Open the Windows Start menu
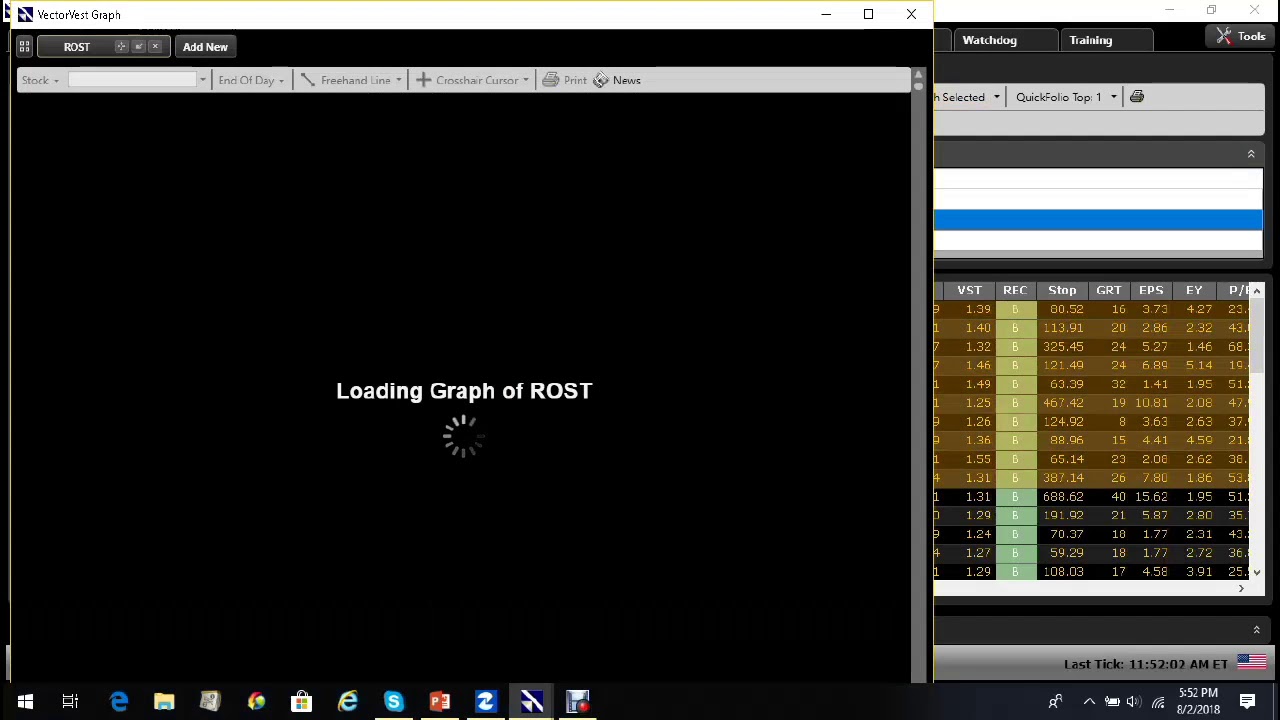1280x720 pixels. [25, 702]
